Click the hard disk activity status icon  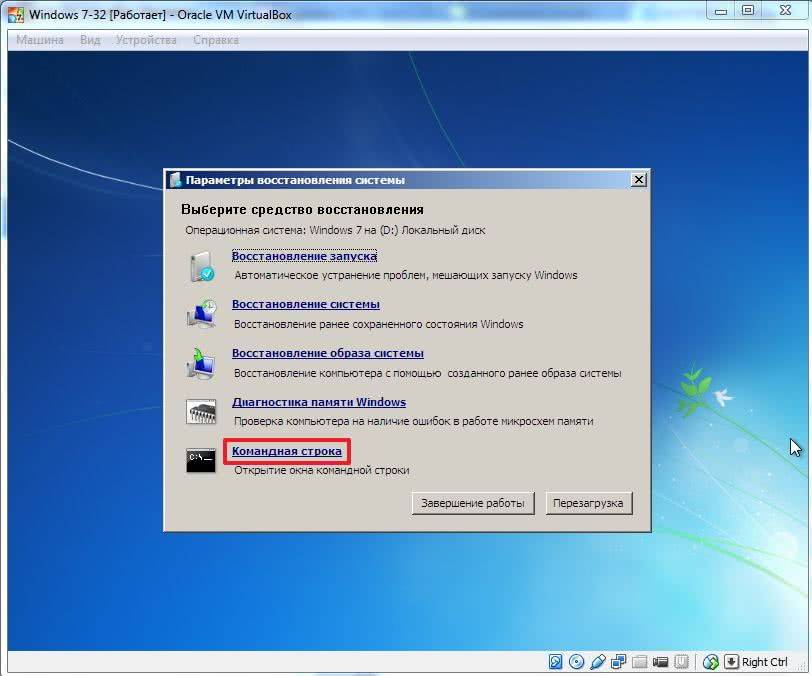[x=556, y=662]
